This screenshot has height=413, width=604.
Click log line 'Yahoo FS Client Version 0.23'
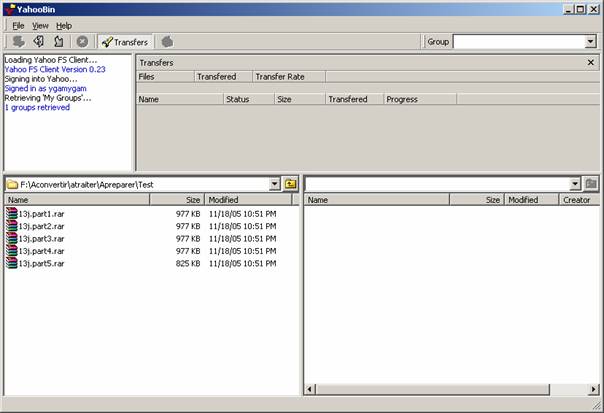pos(55,69)
